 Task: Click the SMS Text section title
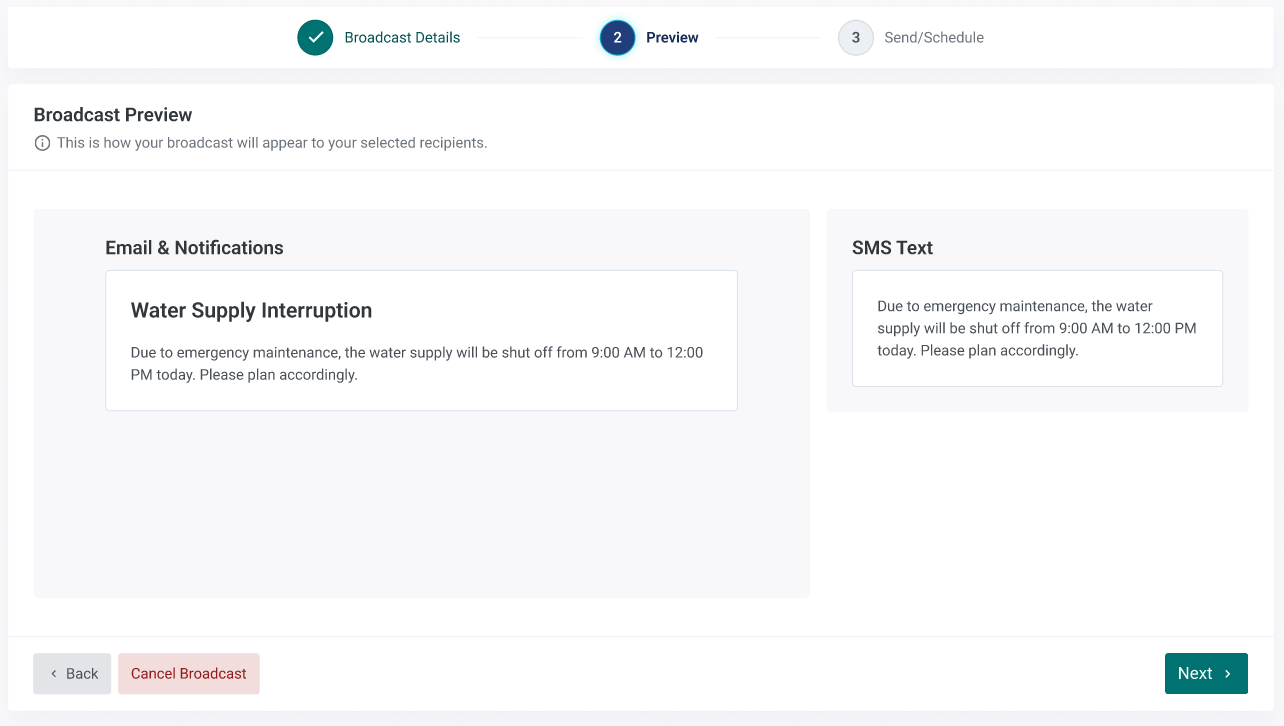(x=892, y=248)
